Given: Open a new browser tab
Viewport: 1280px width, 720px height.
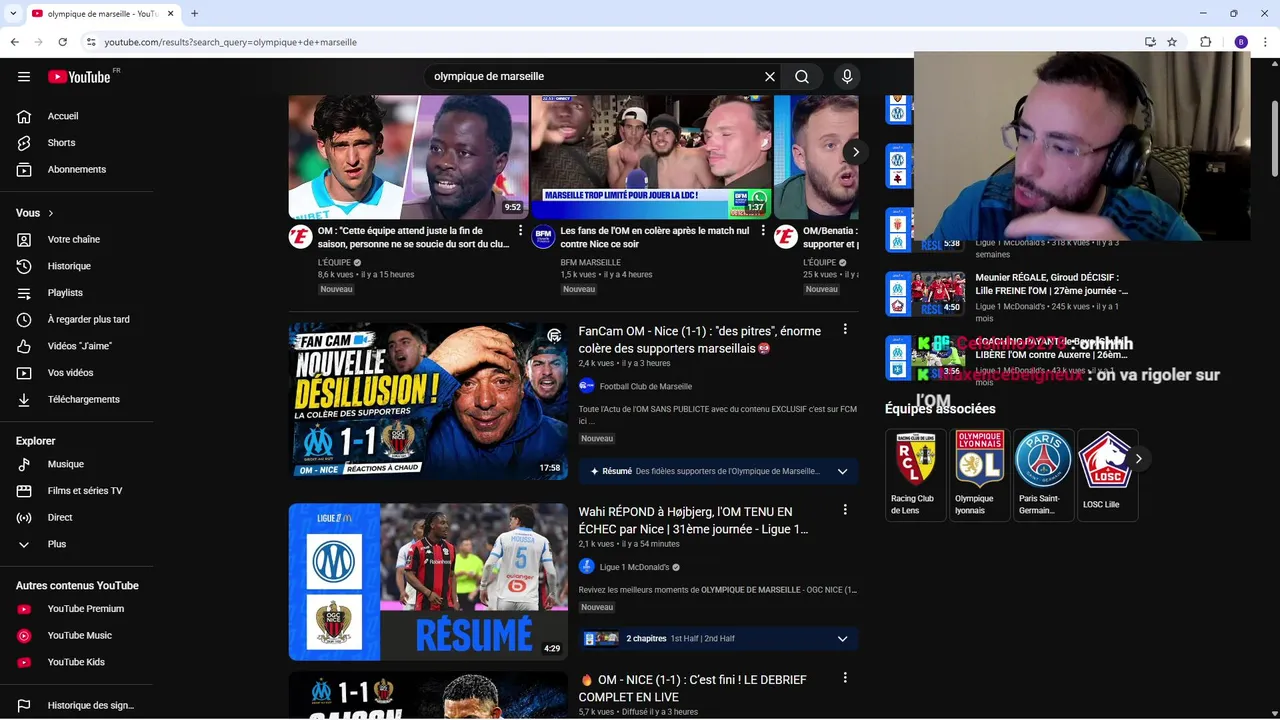Looking at the screenshot, I should coord(194,14).
